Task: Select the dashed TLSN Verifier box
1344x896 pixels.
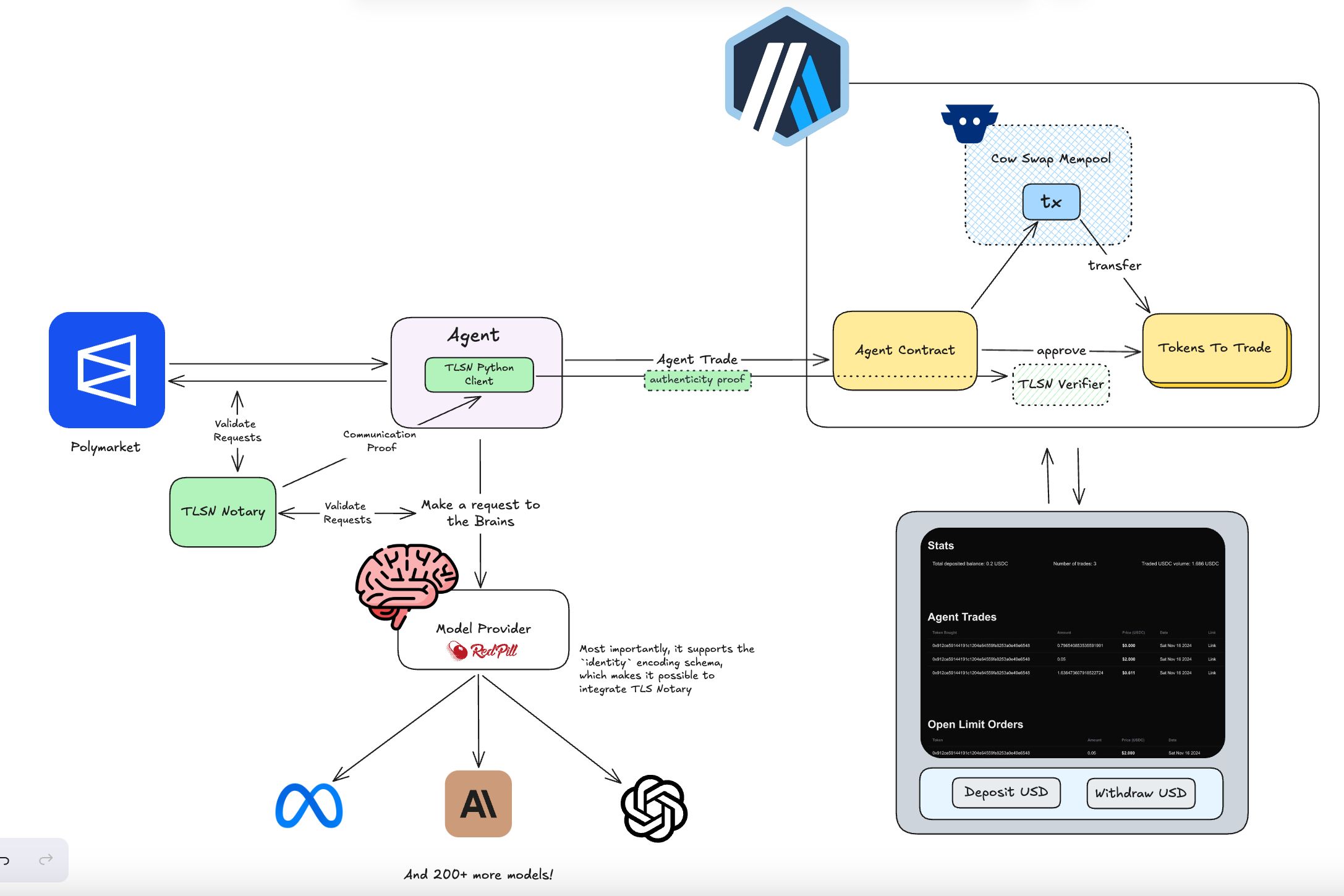Action: (x=1061, y=384)
